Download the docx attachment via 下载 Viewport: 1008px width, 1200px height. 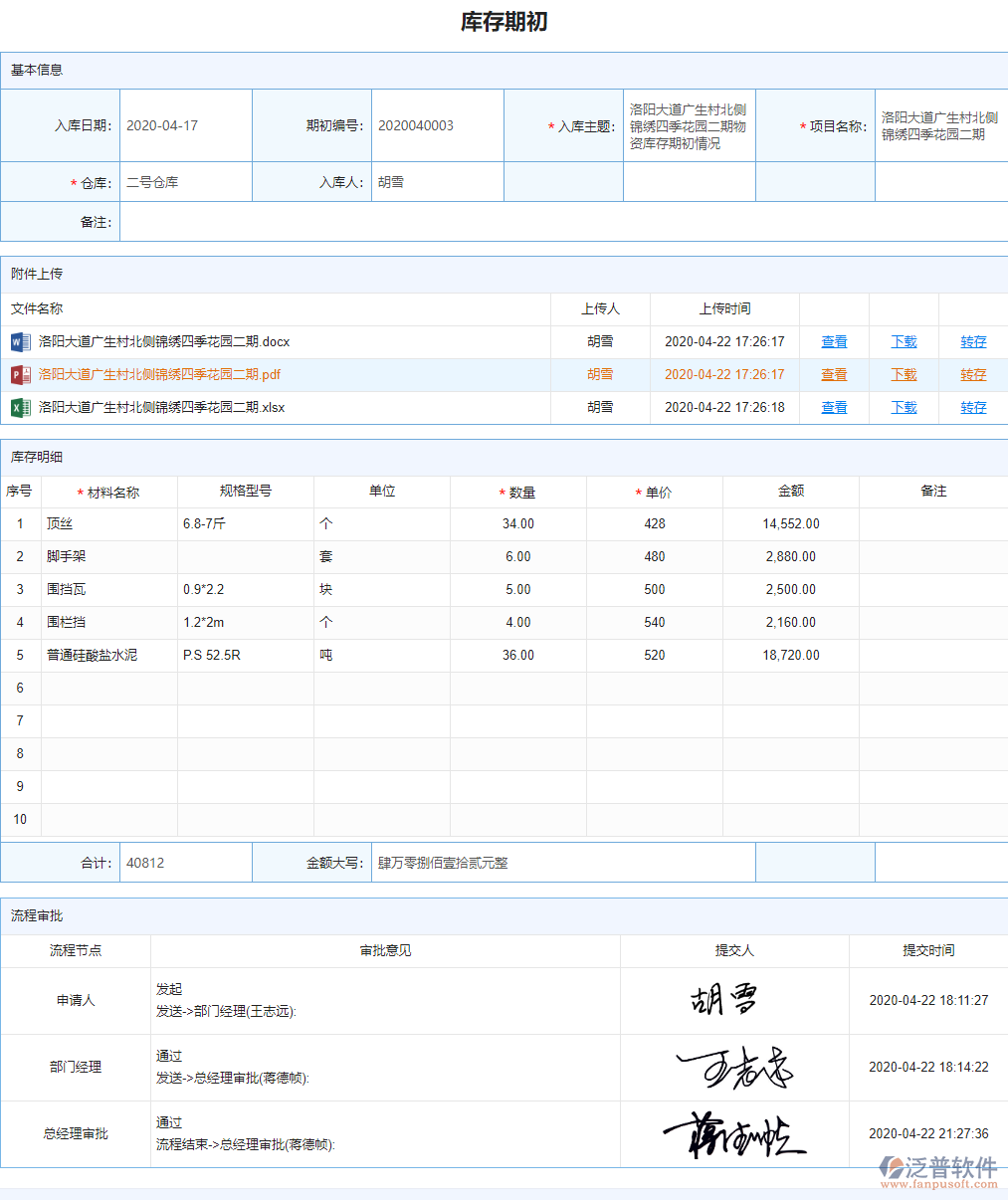click(904, 342)
